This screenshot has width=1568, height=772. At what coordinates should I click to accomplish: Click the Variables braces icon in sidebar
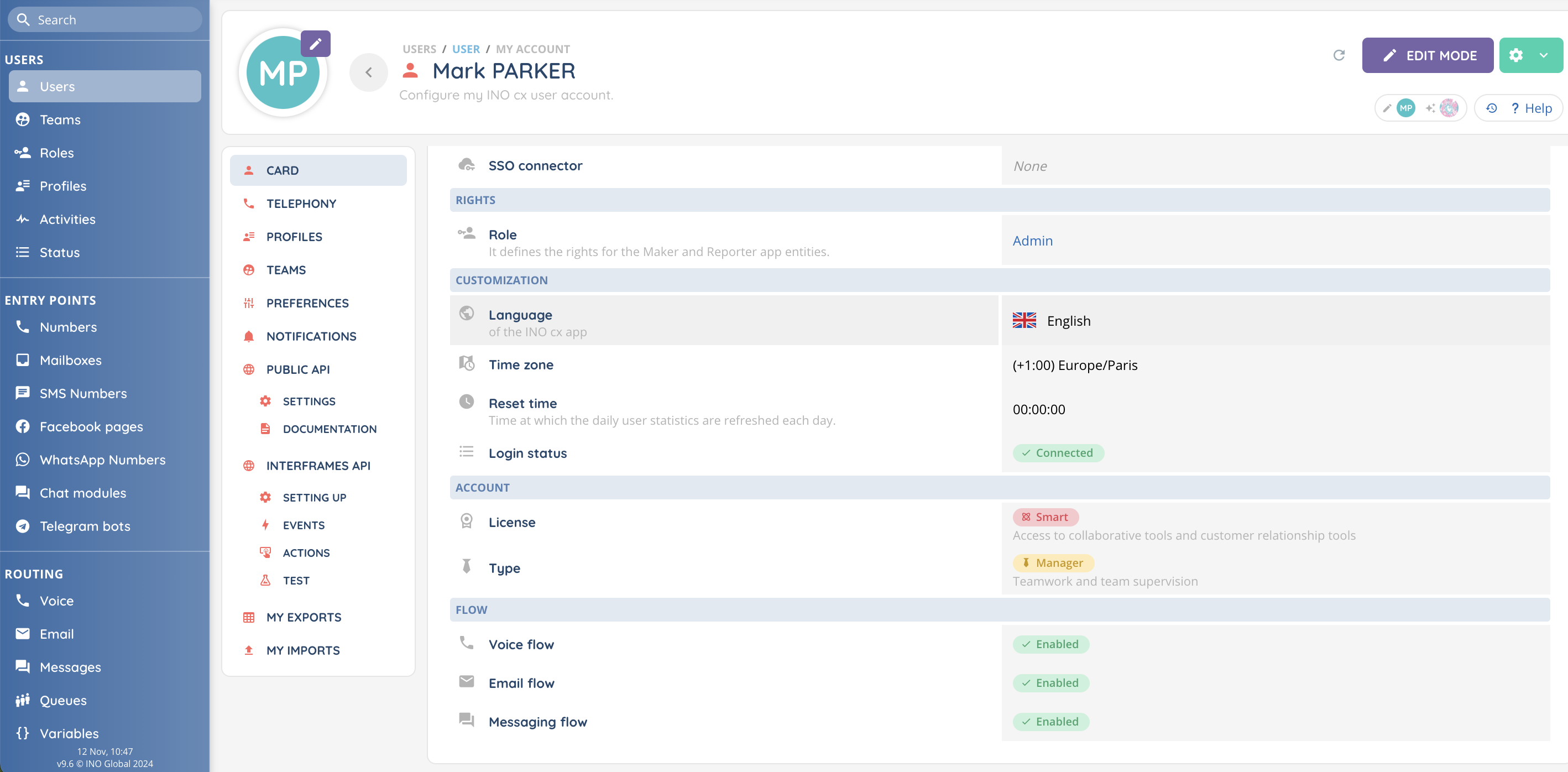click(23, 733)
